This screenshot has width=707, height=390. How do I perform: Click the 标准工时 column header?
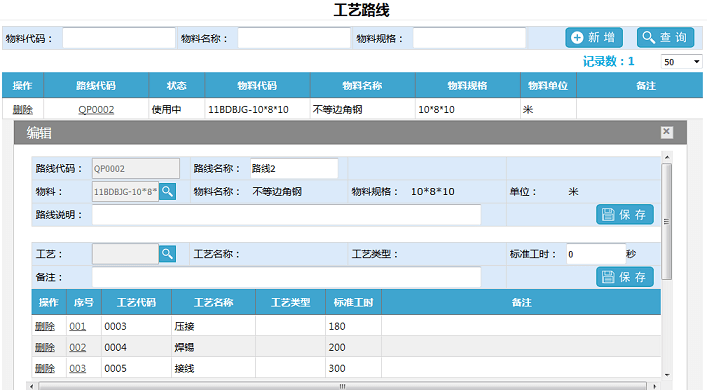pyautogui.click(x=354, y=302)
